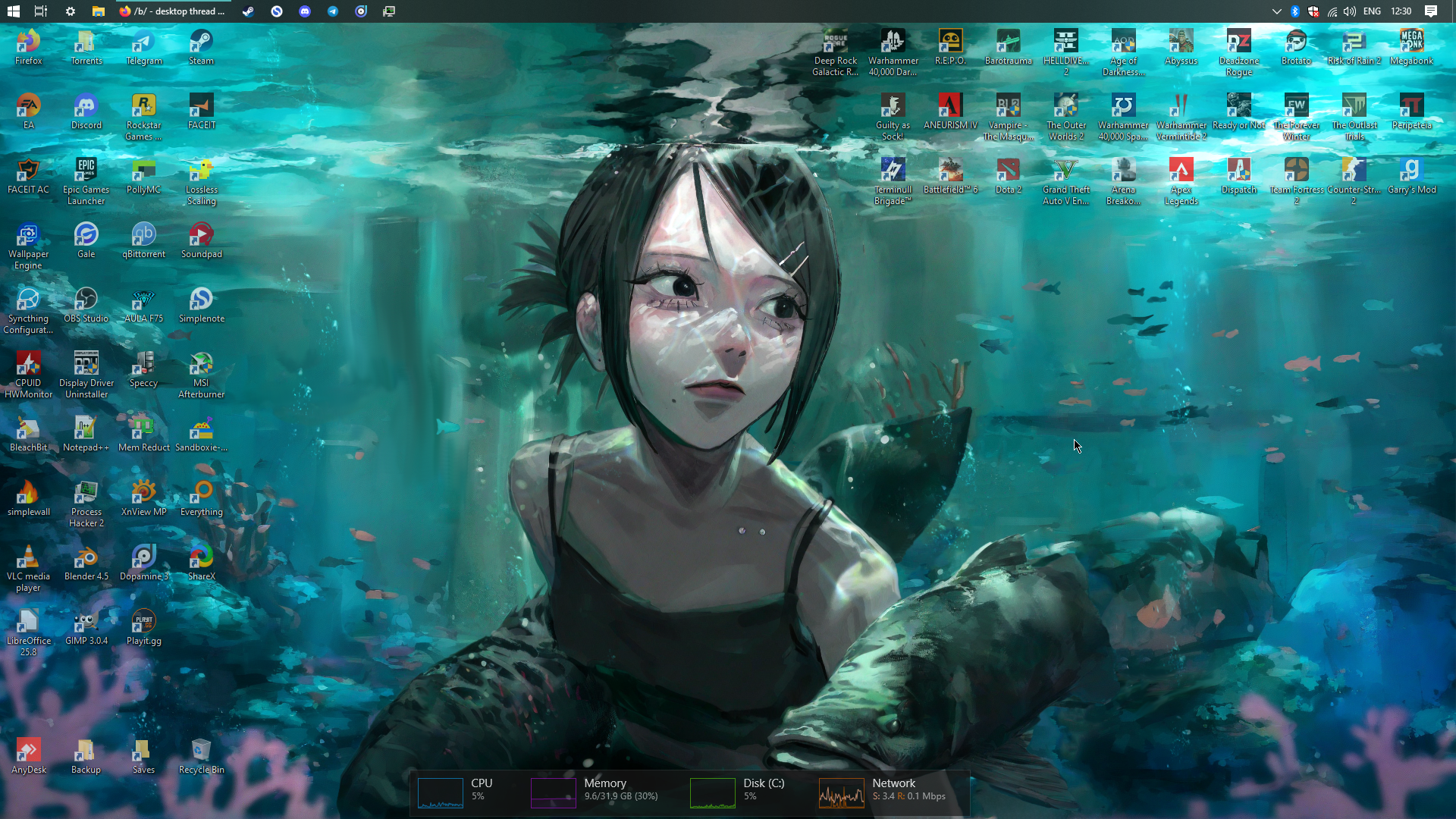Switch to the Firefox desktop thread window

coord(173,11)
